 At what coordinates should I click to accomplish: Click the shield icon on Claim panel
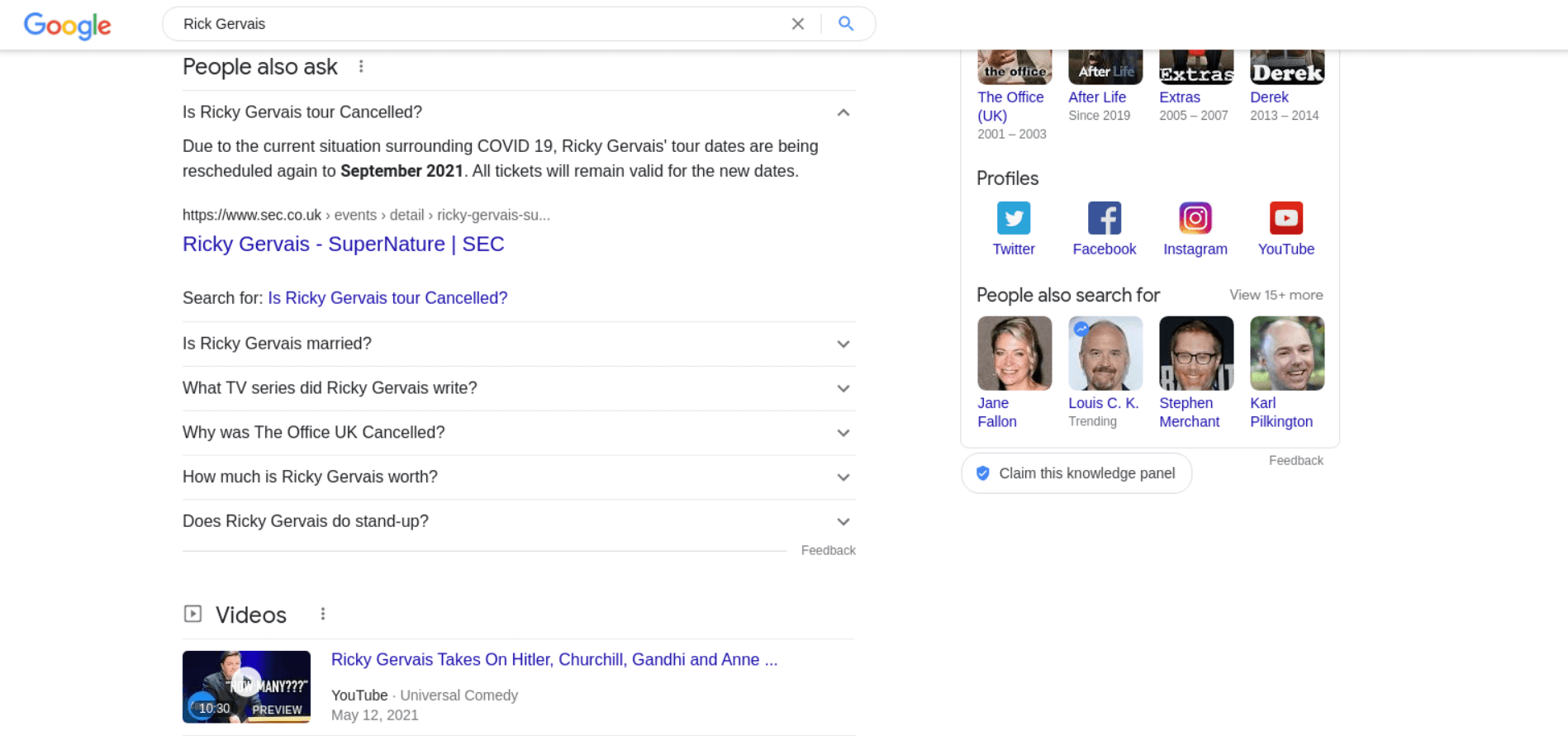pyautogui.click(x=983, y=473)
